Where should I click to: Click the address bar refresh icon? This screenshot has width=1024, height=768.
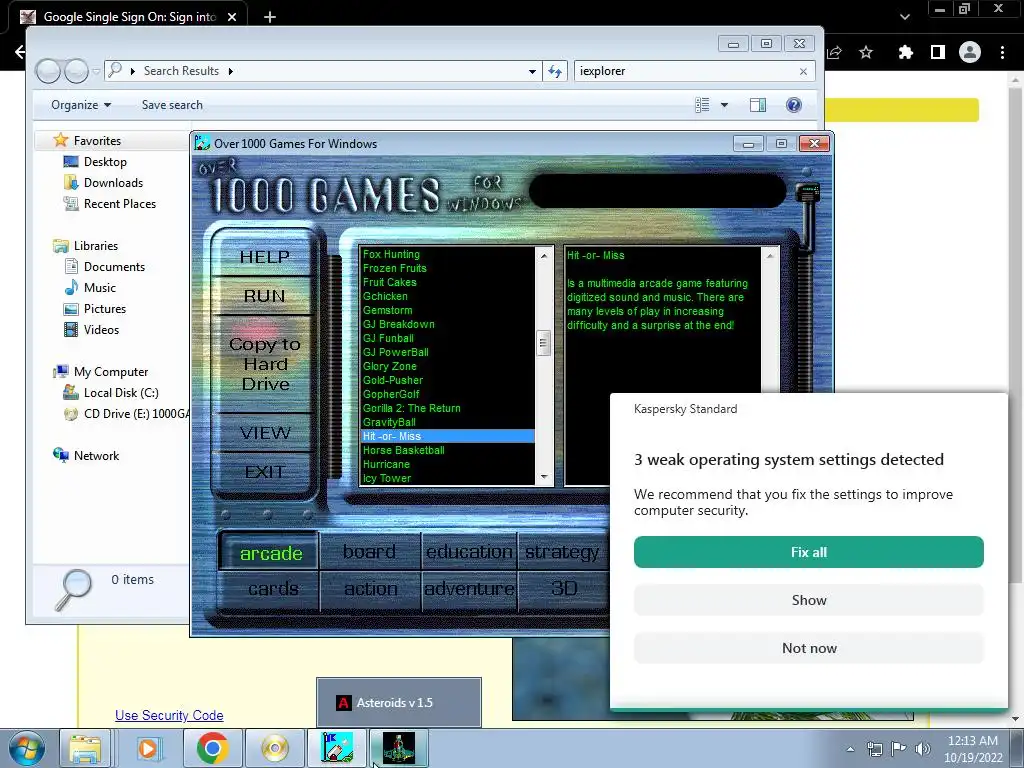click(555, 71)
